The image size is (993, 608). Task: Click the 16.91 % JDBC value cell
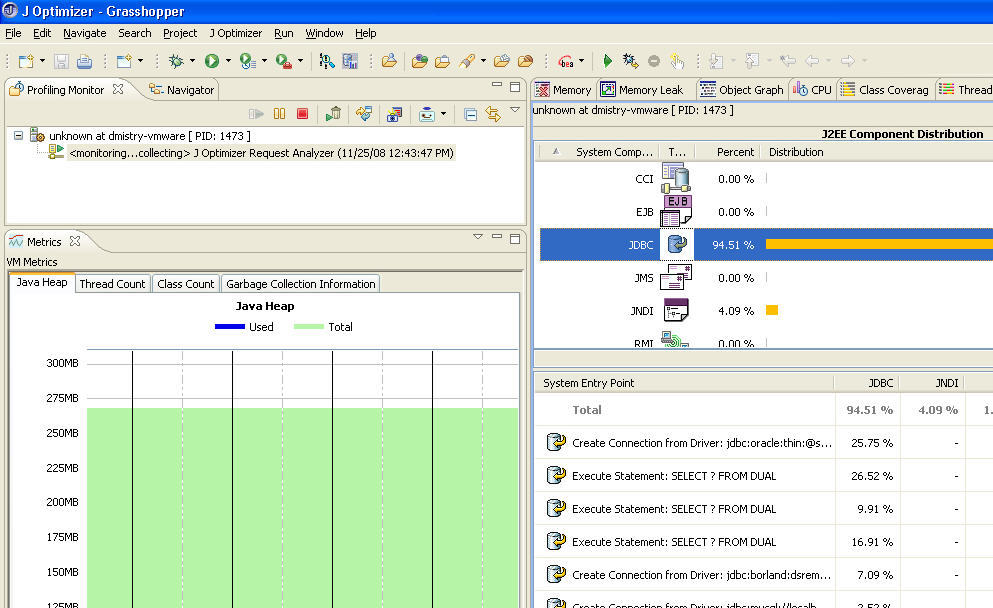pos(868,542)
